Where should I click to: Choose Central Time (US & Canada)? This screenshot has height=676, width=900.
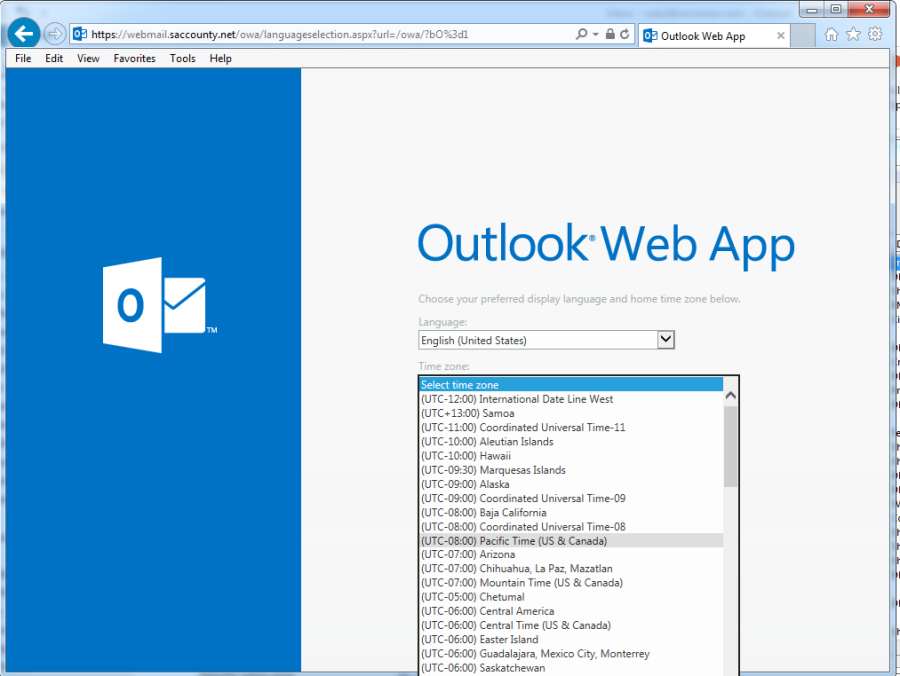click(x=571, y=625)
